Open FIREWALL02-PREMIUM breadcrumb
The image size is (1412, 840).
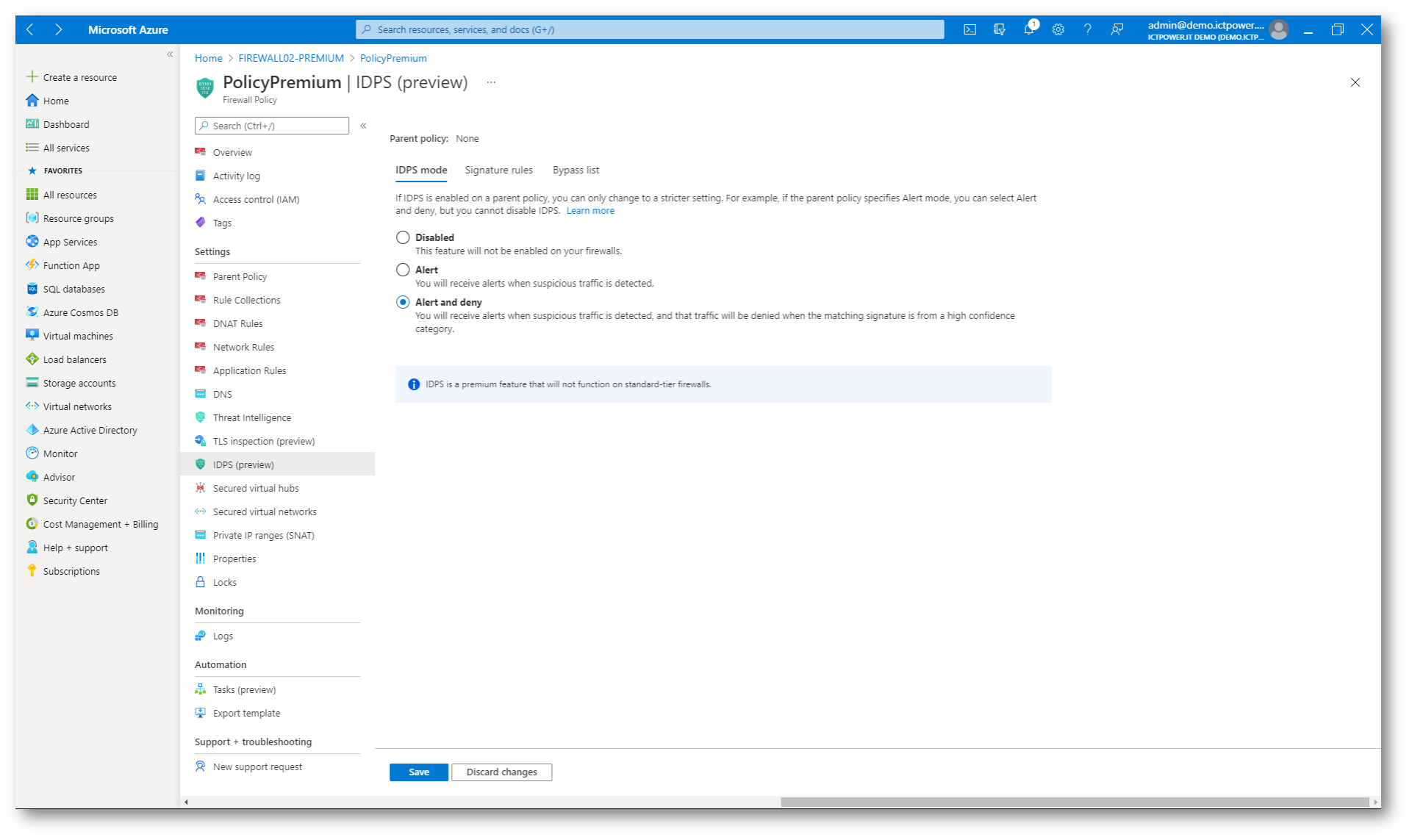(291, 58)
